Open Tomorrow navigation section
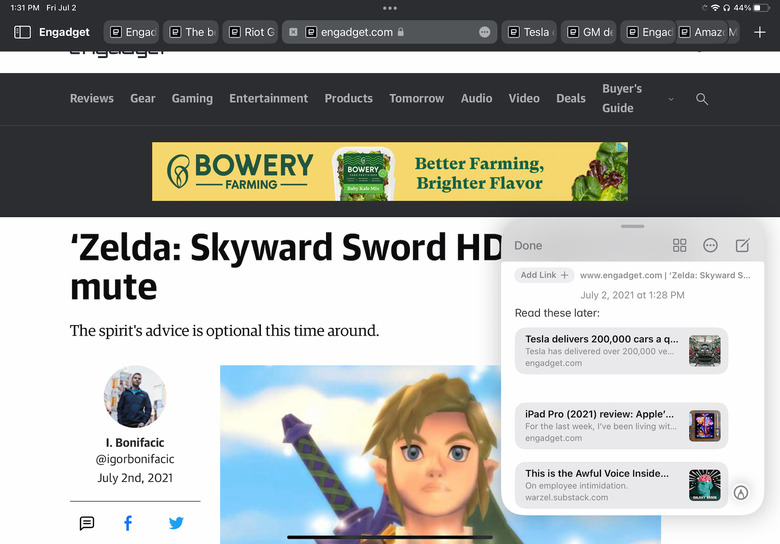780x544 pixels. [417, 98]
